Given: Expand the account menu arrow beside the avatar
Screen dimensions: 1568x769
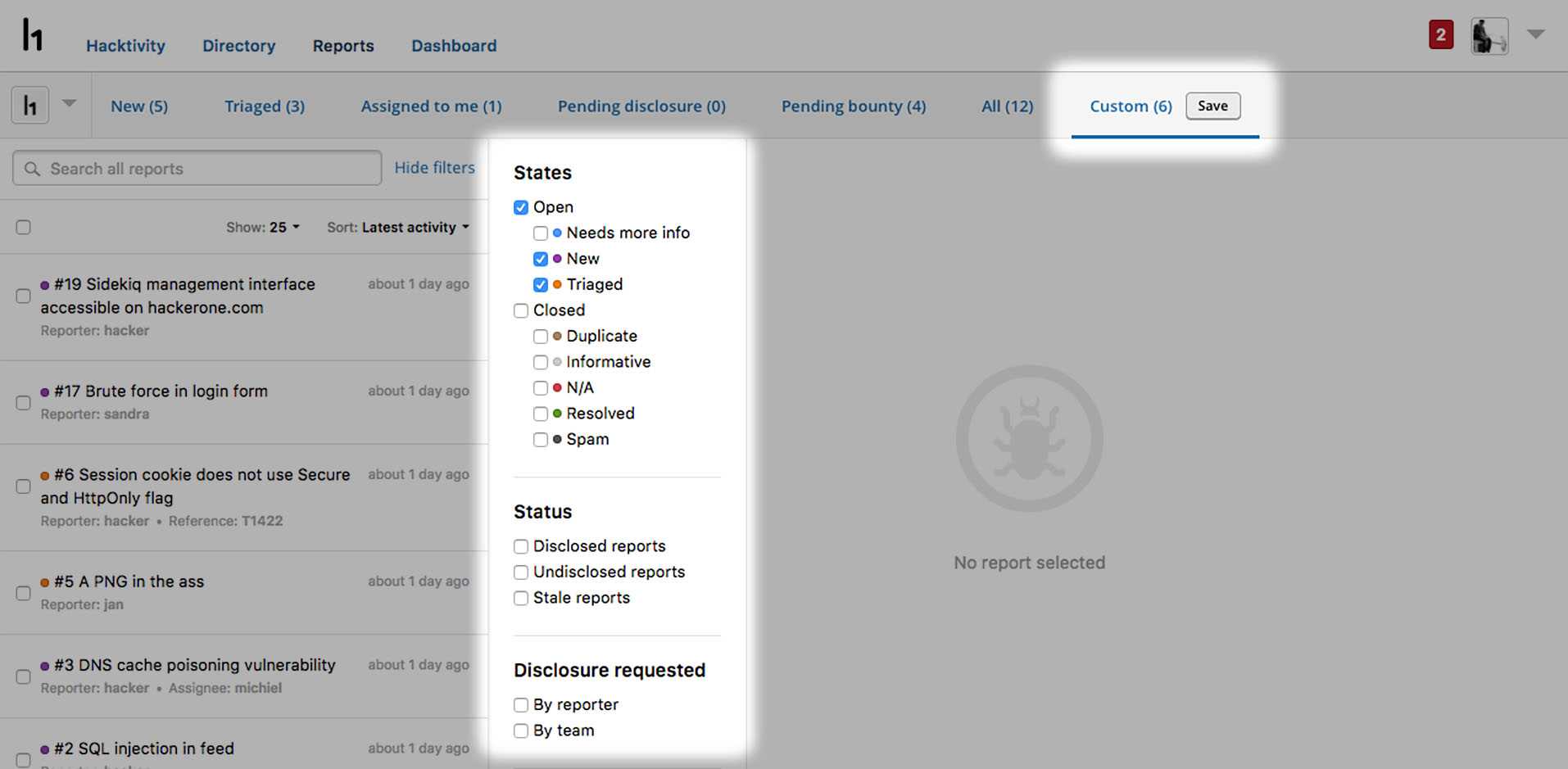Looking at the screenshot, I should [x=1535, y=34].
